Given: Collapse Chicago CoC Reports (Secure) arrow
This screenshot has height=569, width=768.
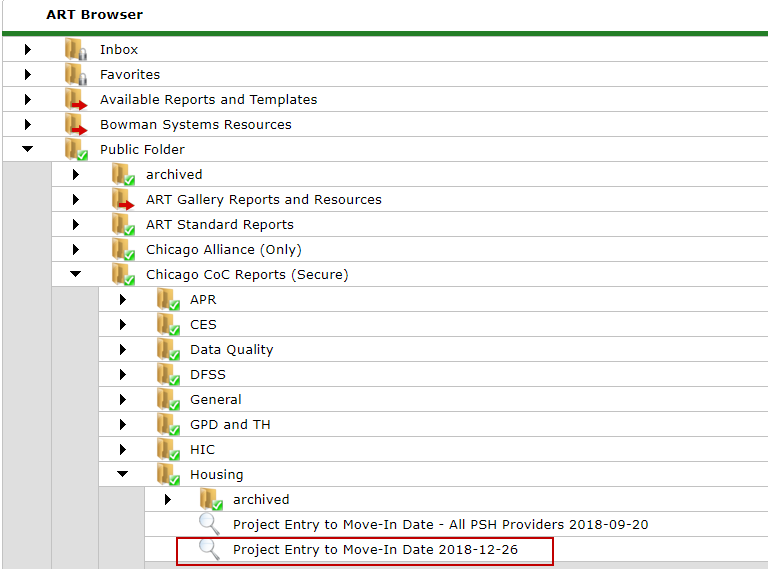Looking at the screenshot, I should click(x=75, y=274).
